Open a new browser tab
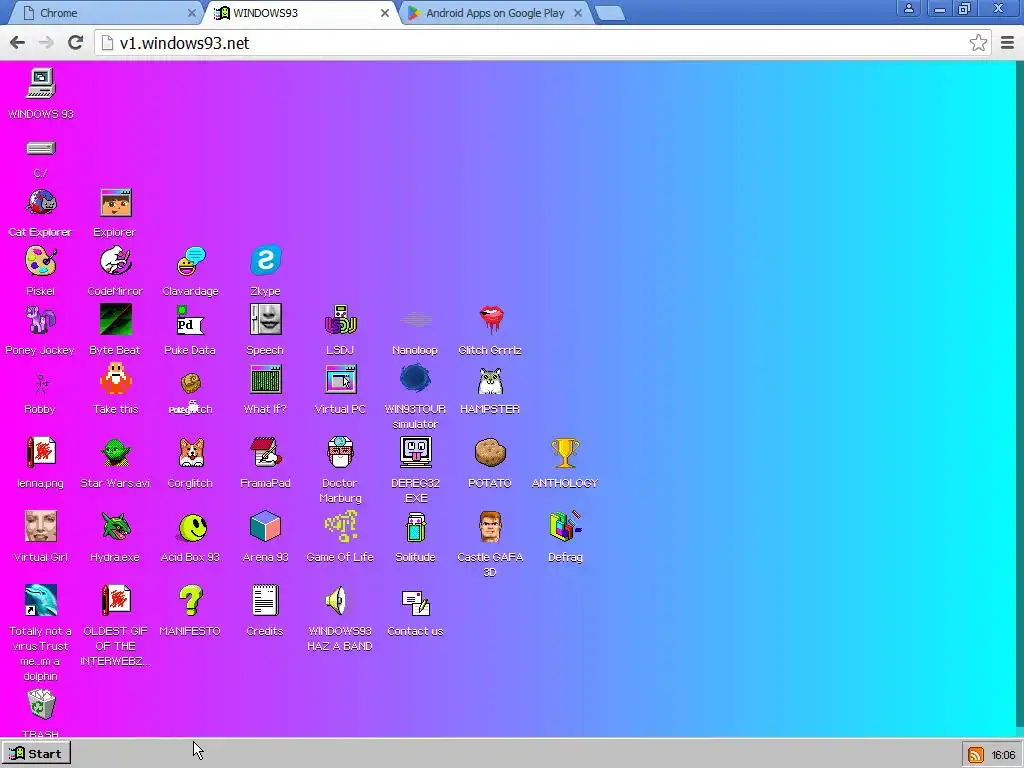1024x768 pixels. click(610, 13)
